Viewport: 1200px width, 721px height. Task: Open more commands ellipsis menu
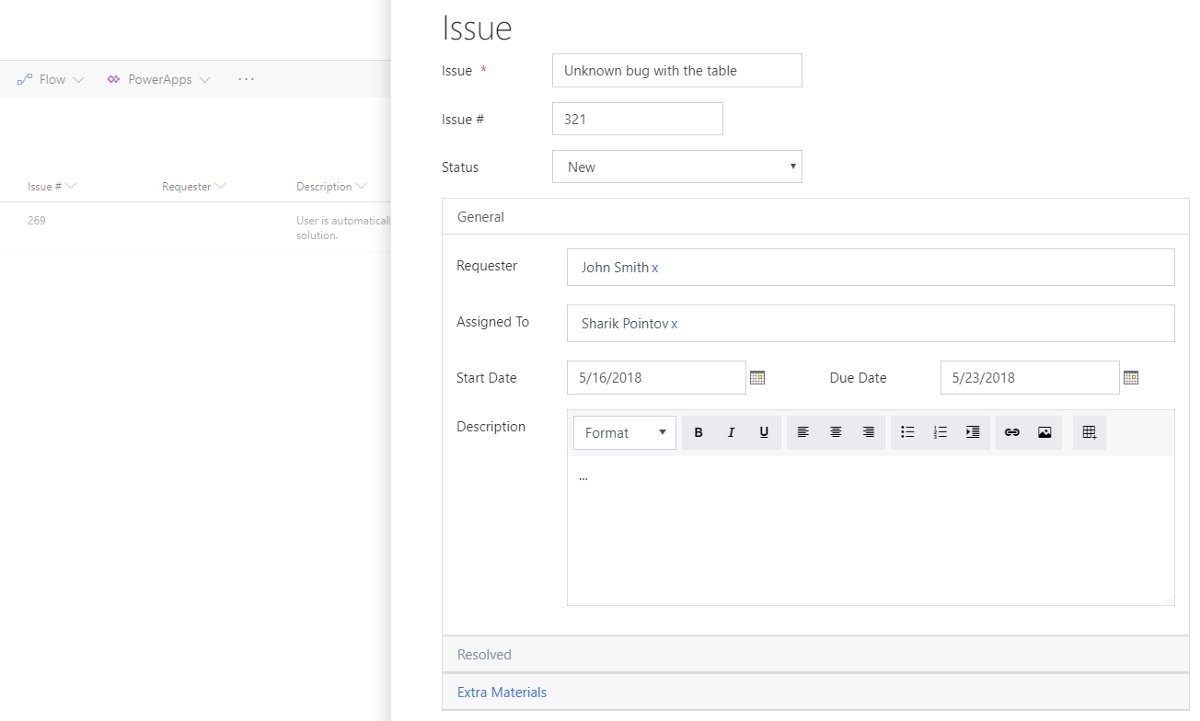tap(246, 79)
